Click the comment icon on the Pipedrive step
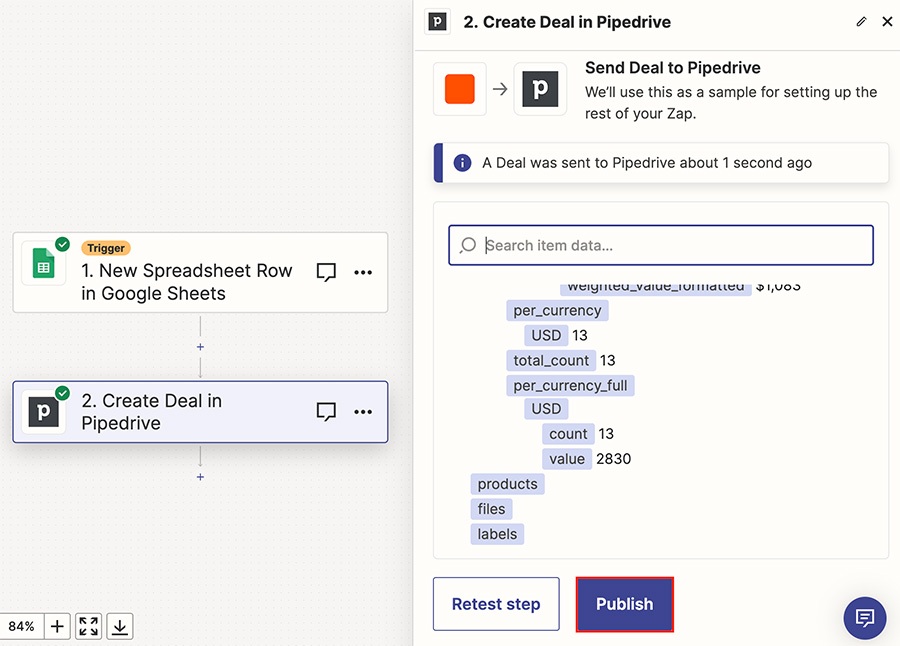 click(326, 412)
